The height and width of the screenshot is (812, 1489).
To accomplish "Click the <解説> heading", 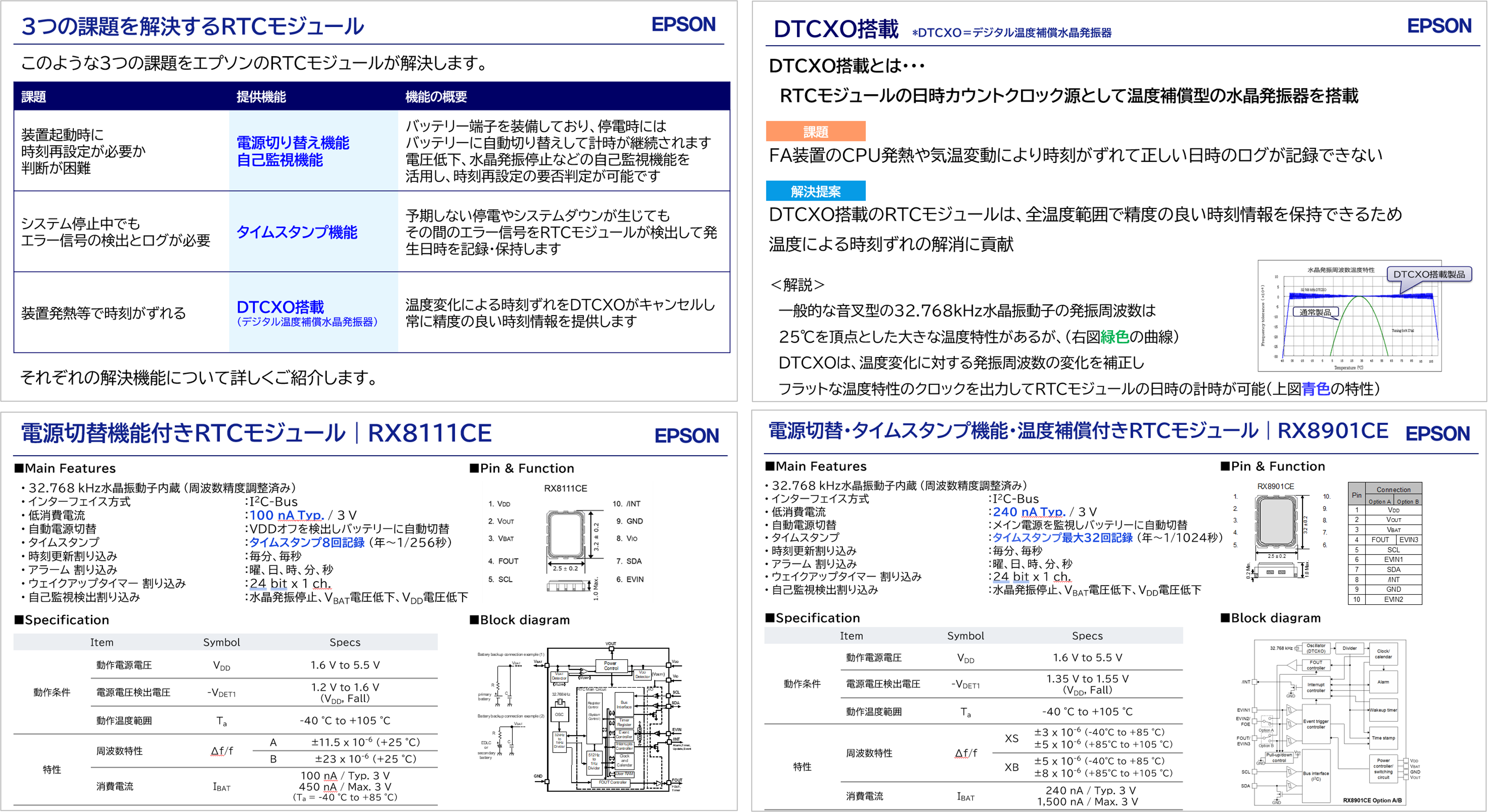I will (797, 285).
